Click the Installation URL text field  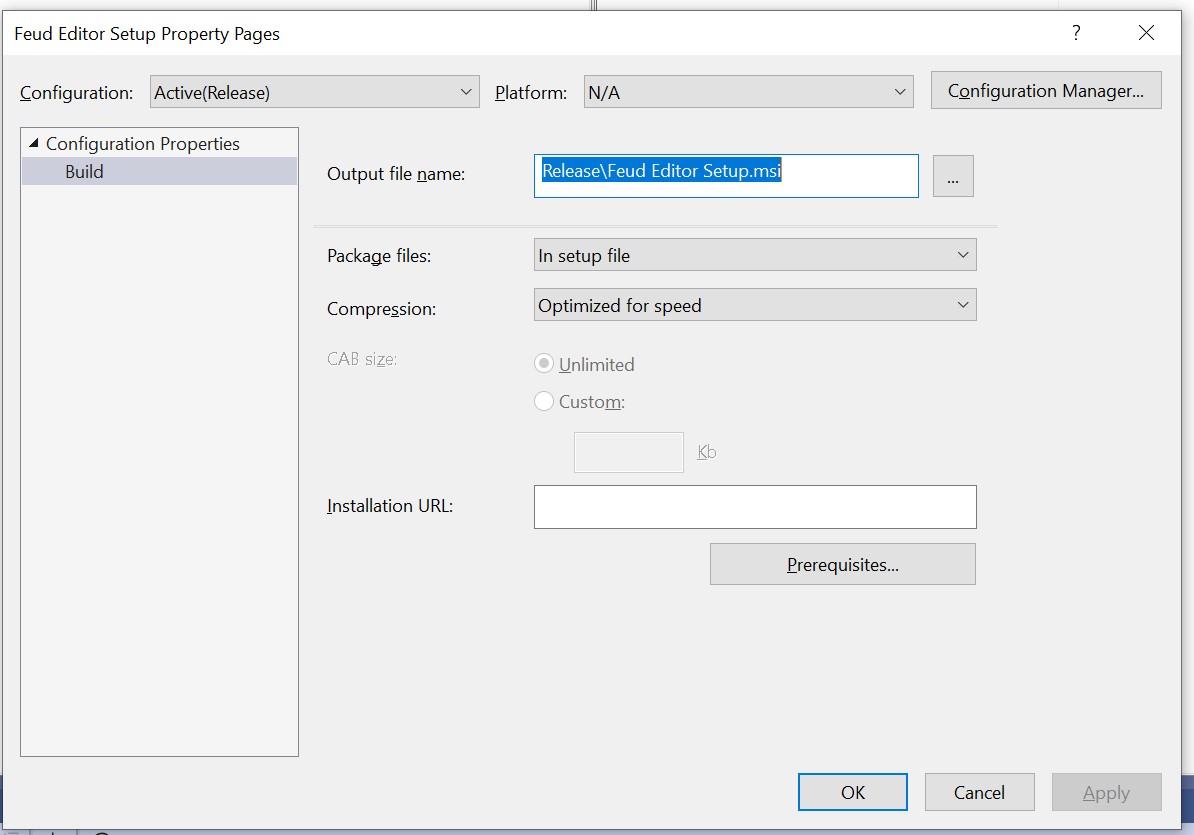click(x=755, y=507)
